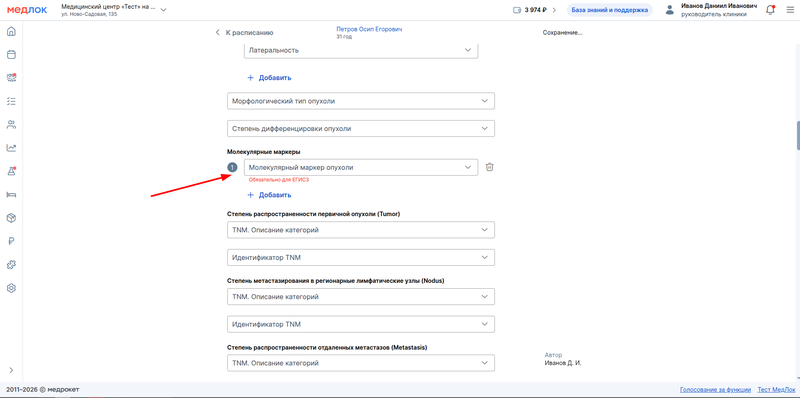Open the patients people sidebar icon

(x=11, y=125)
